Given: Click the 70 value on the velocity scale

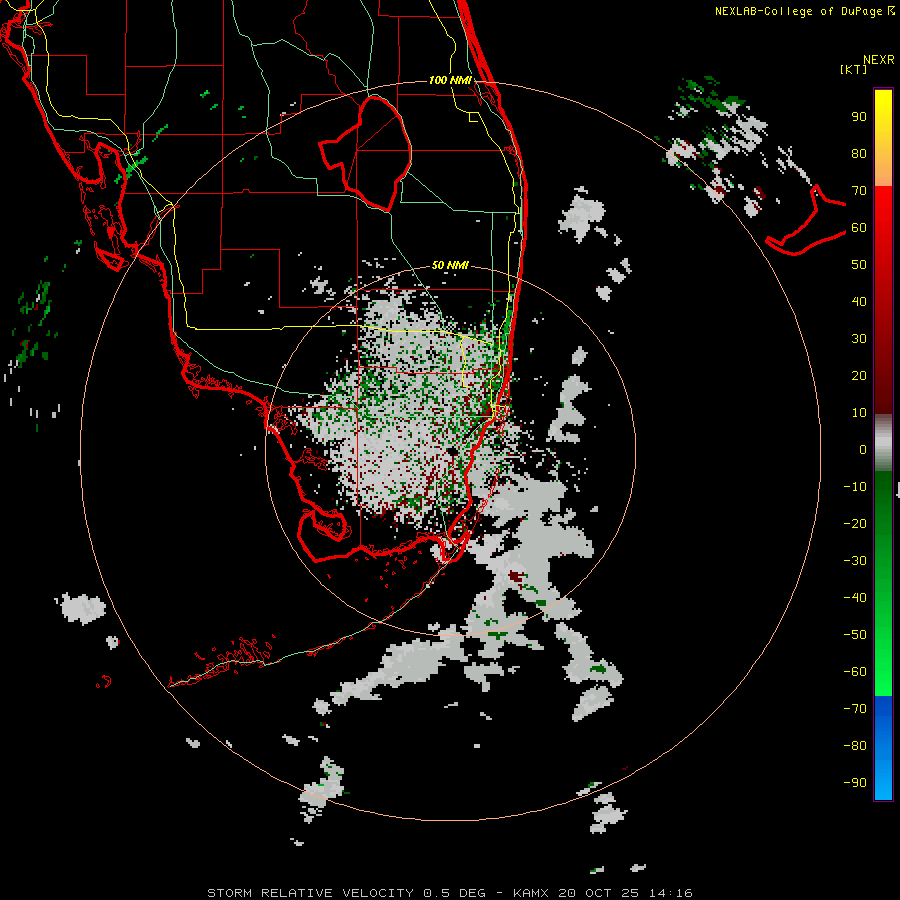Looking at the screenshot, I should (859, 191).
